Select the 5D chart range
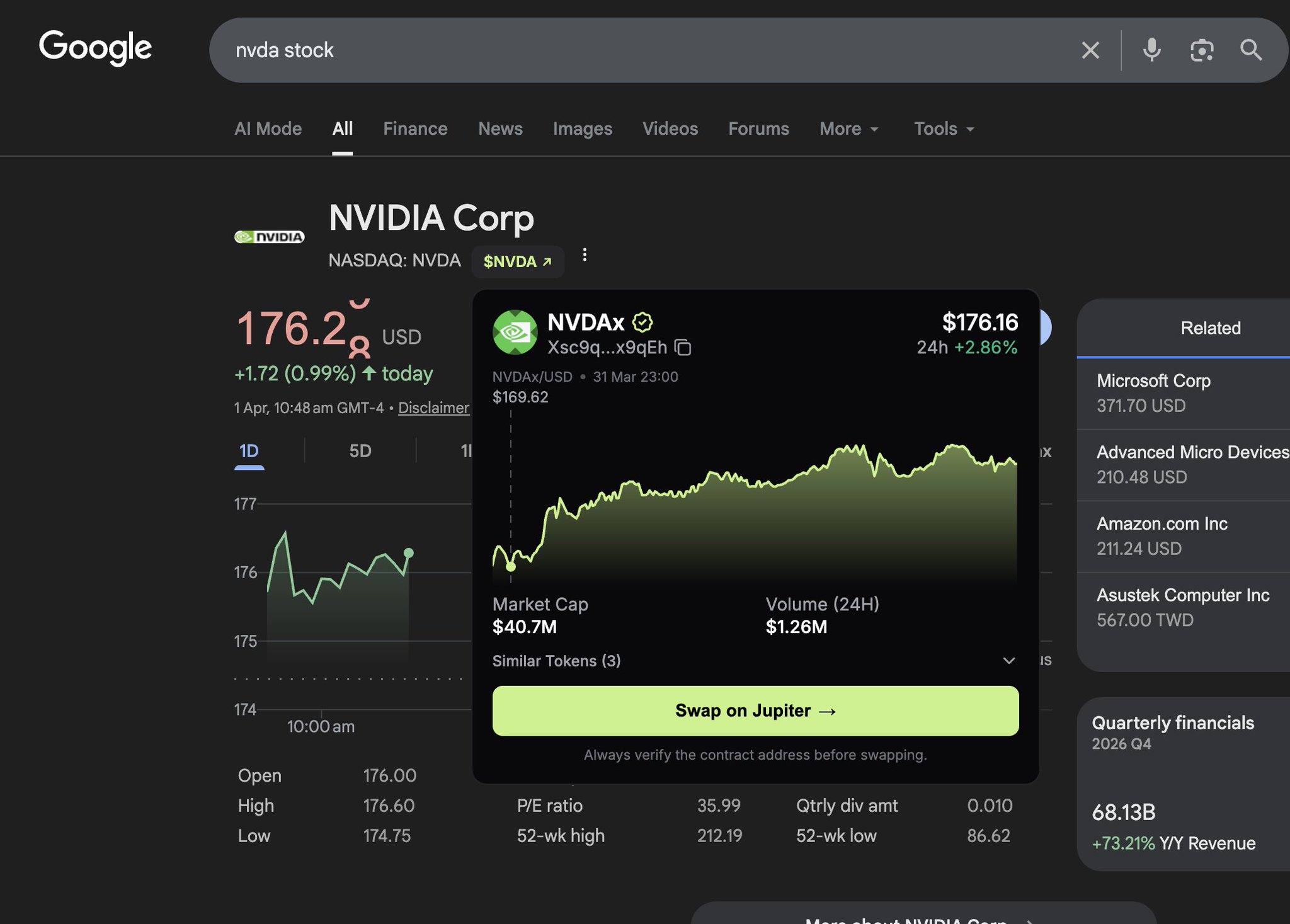The height and width of the screenshot is (924, 1290). 360,451
